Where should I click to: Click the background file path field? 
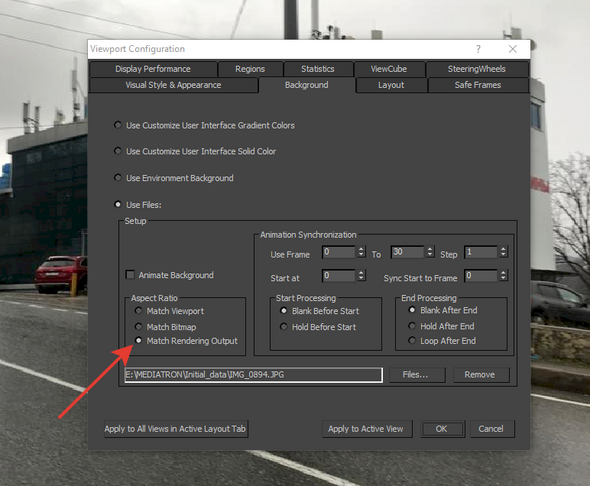(254, 375)
